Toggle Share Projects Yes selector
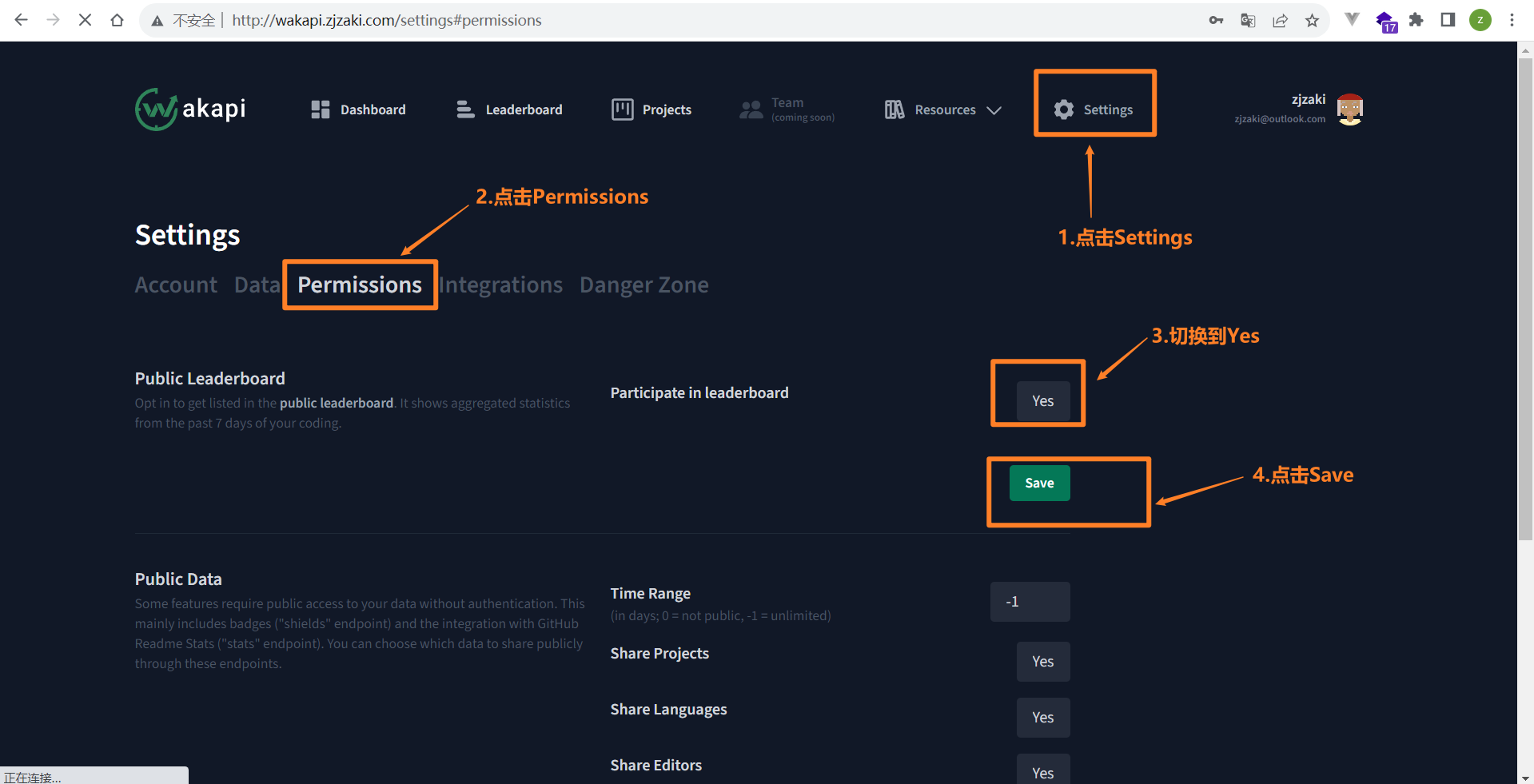This screenshot has width=1534, height=784. 1043,662
